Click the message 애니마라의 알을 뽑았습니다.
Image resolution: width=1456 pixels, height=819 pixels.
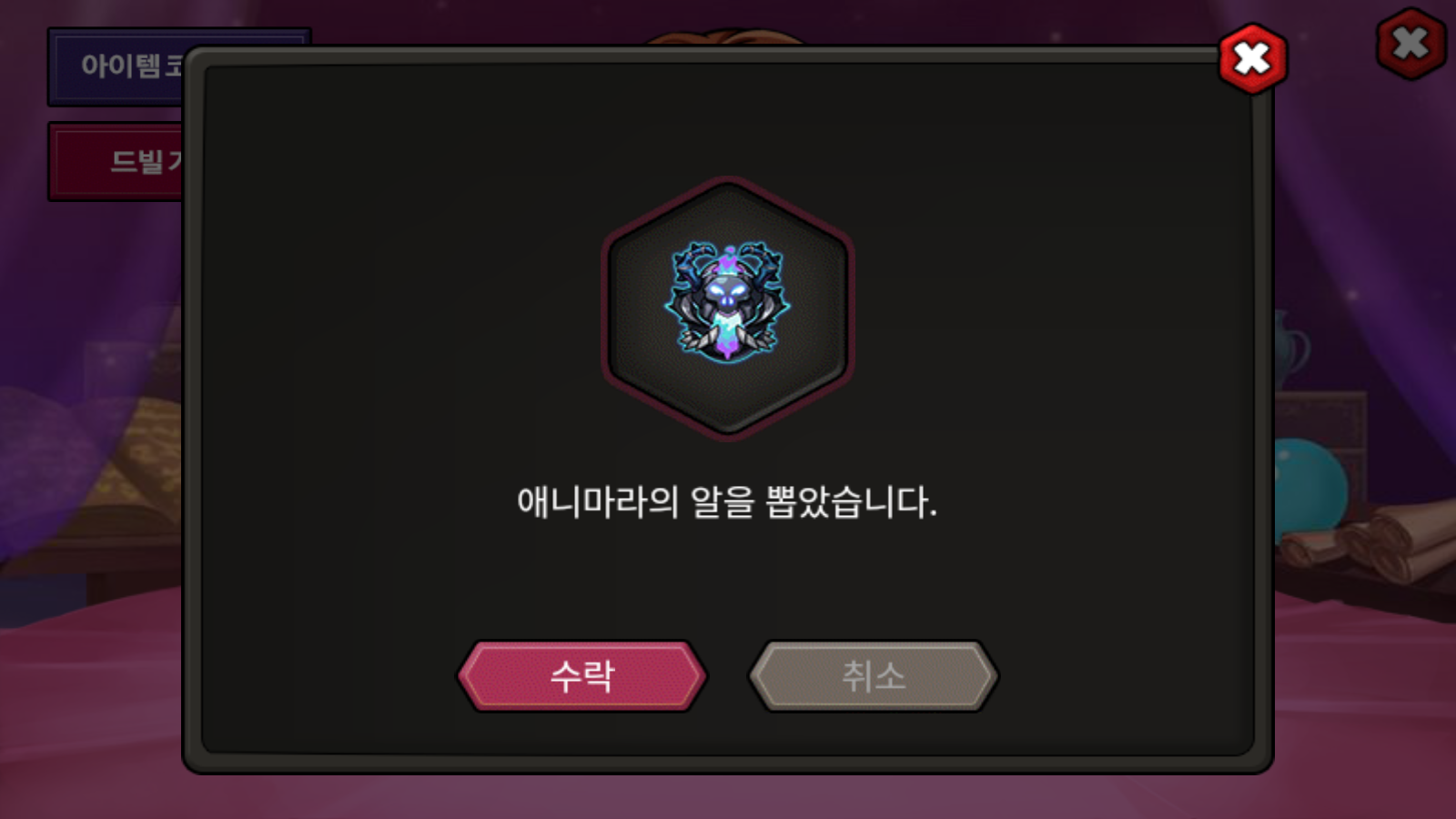(727, 502)
